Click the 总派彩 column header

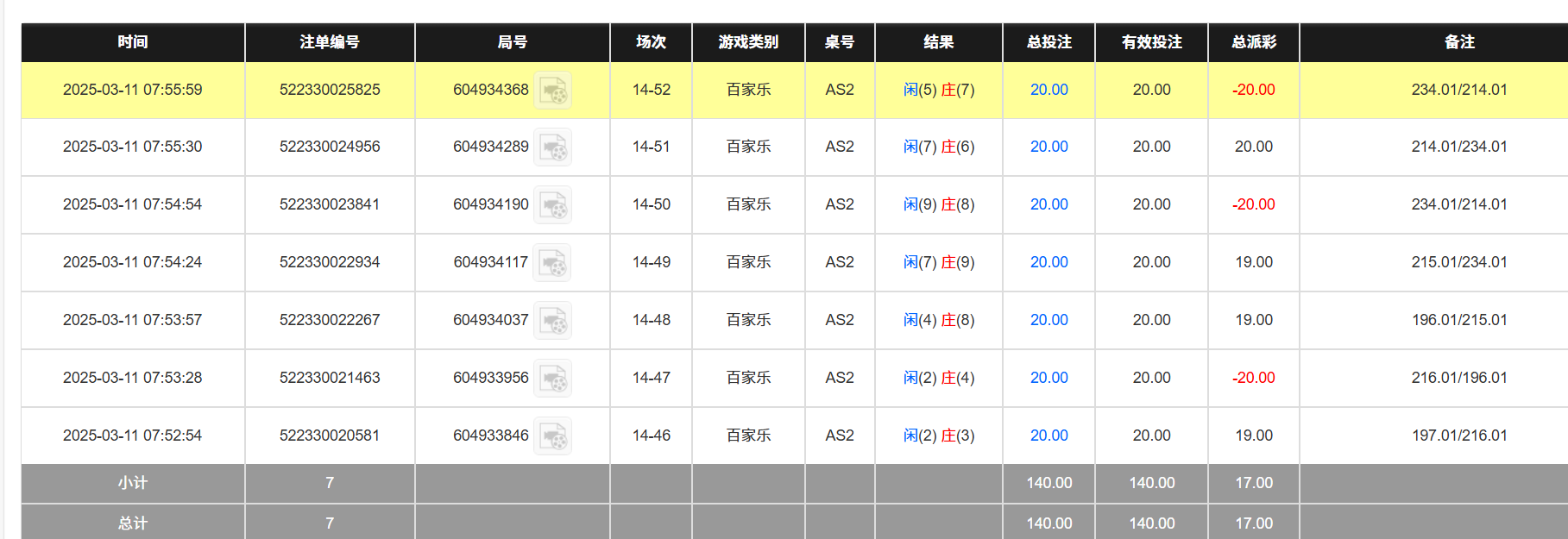[x=1253, y=42]
